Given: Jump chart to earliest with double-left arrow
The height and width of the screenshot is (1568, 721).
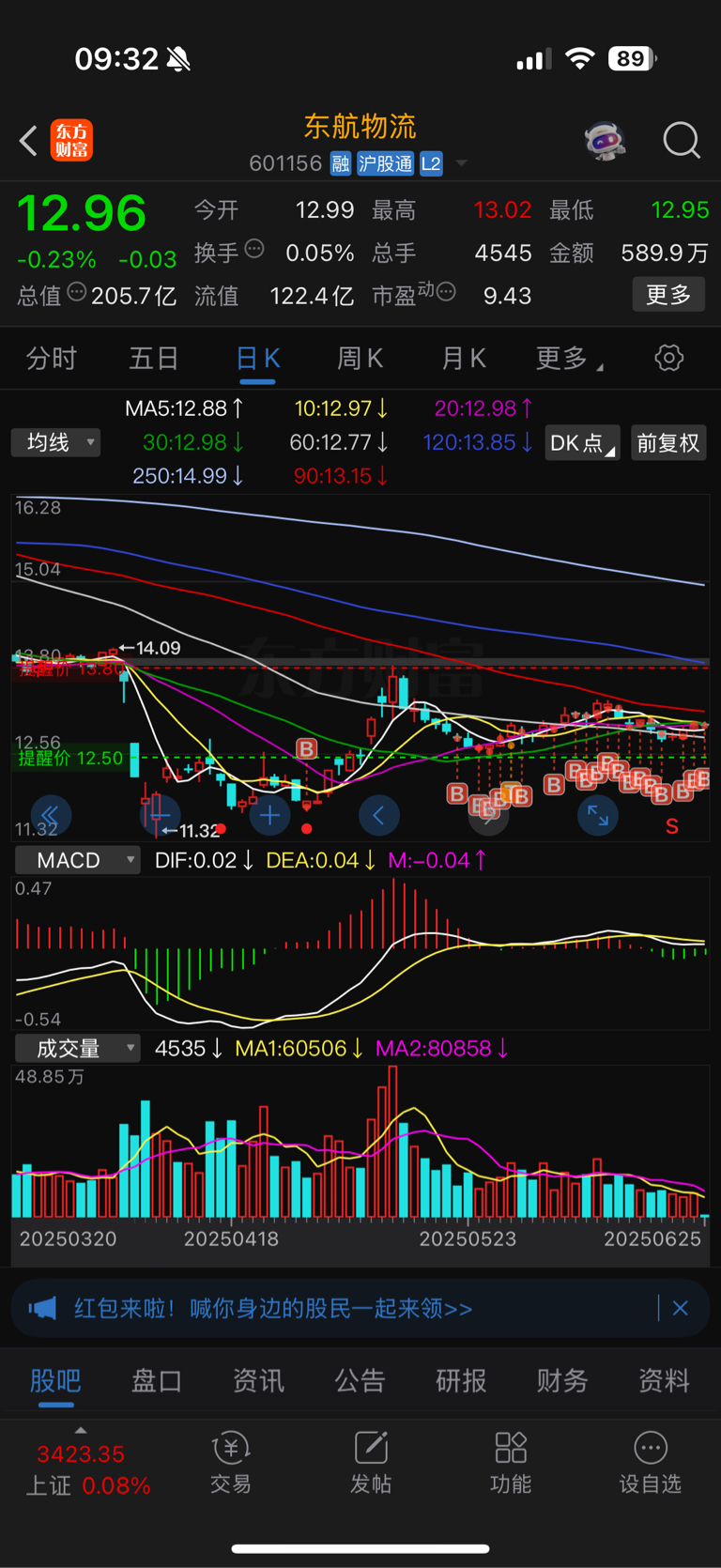Looking at the screenshot, I should coord(50,815).
